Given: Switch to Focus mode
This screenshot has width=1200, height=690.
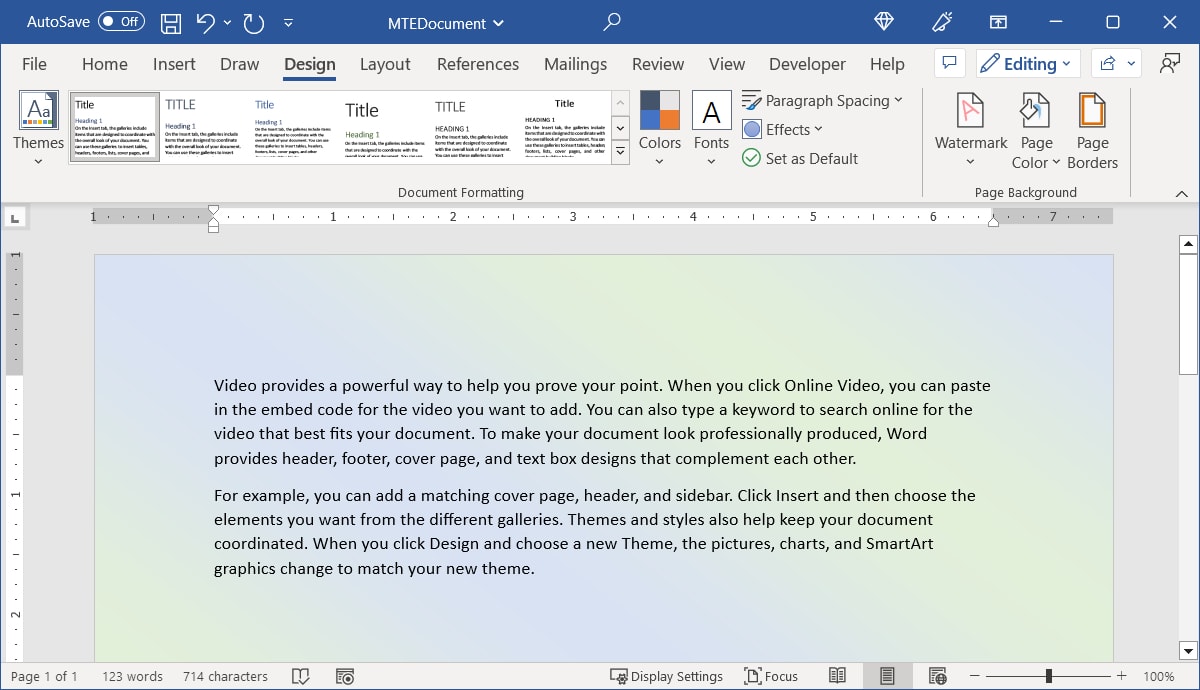Looking at the screenshot, I should pyautogui.click(x=771, y=676).
